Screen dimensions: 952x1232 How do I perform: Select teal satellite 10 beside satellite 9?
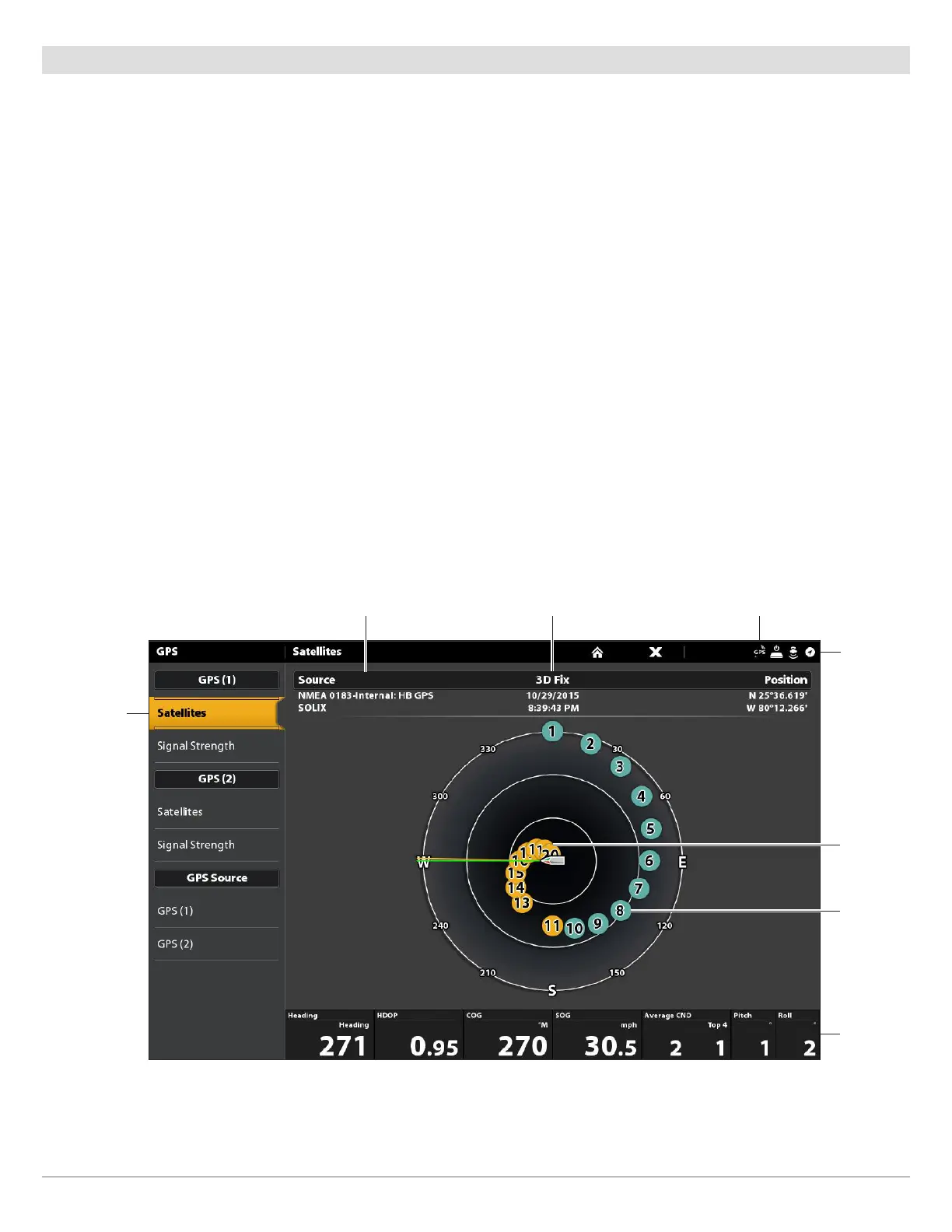[575, 928]
